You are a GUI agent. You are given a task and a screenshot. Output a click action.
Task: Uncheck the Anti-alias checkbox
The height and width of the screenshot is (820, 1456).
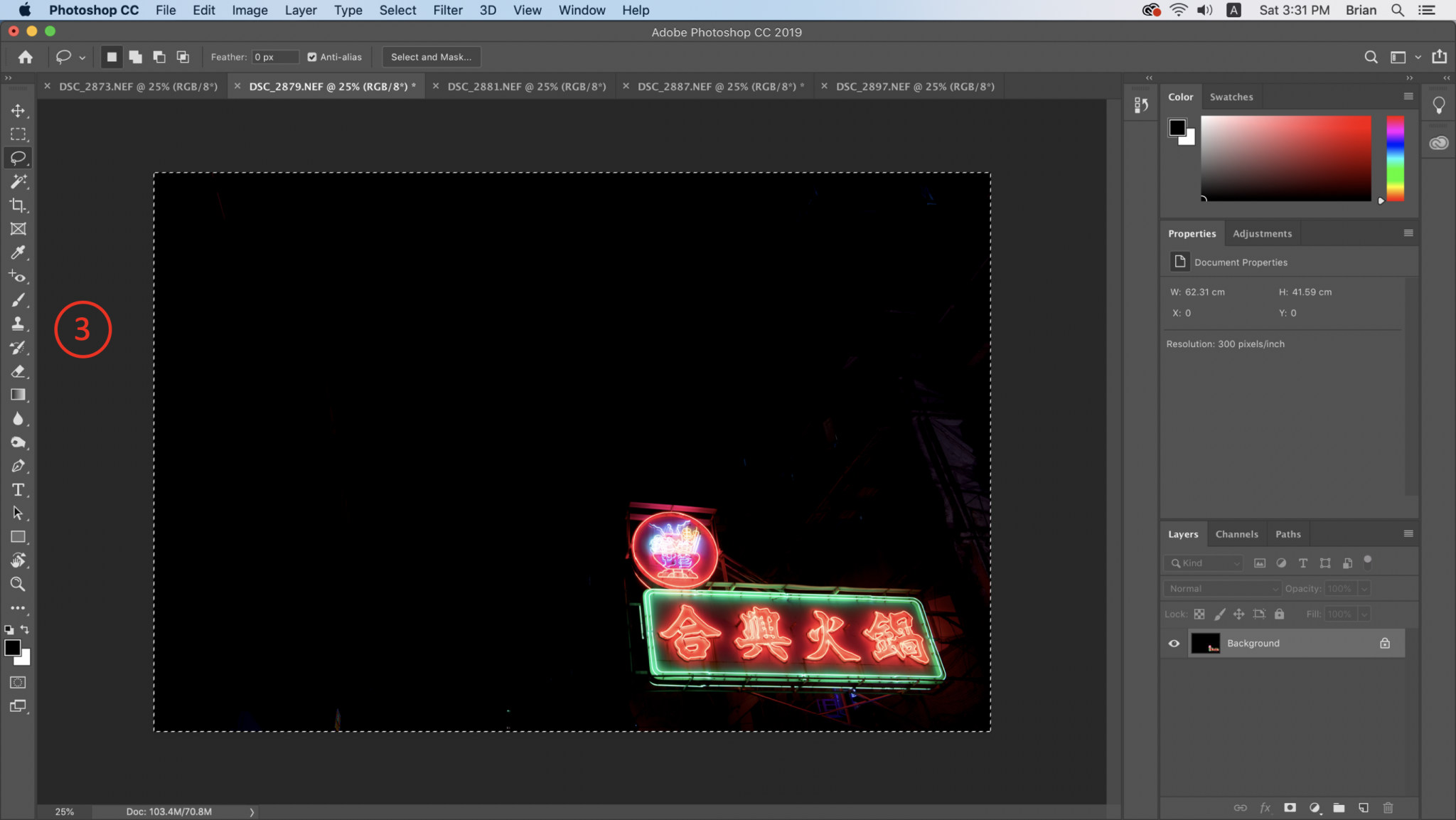pos(312,57)
